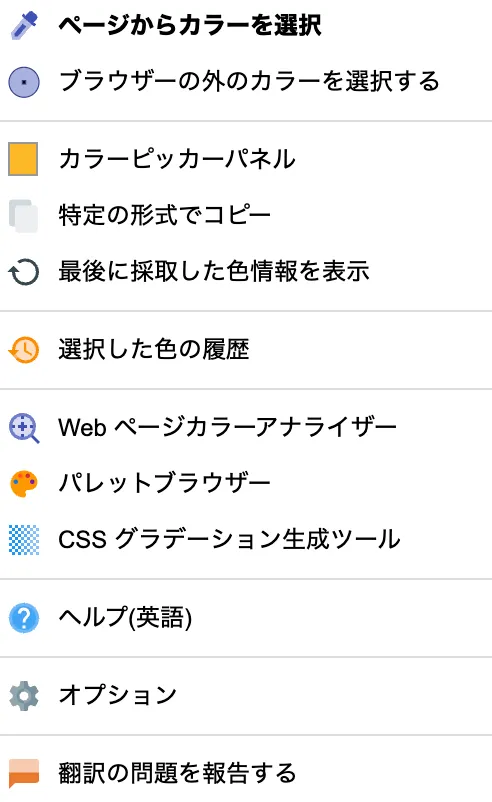The height and width of the screenshot is (802, 492).
Task: Click the checkered CSS gradient icon
Action: [x=24, y=540]
